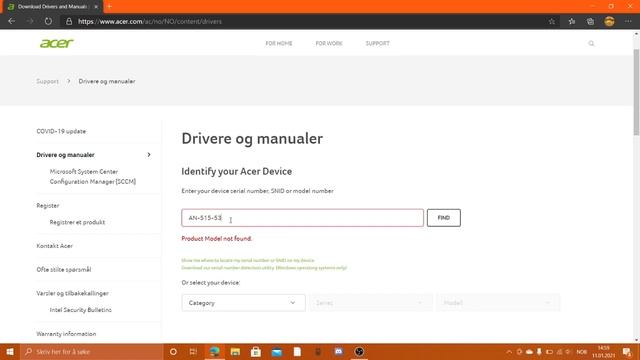
Task: Open Mail app from the taskbar
Action: 277,351
